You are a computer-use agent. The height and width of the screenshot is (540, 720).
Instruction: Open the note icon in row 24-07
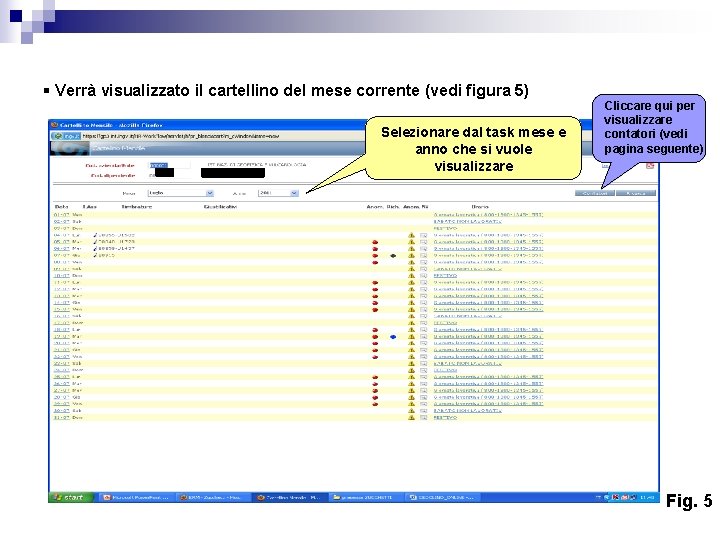pyautogui.click(x=424, y=370)
